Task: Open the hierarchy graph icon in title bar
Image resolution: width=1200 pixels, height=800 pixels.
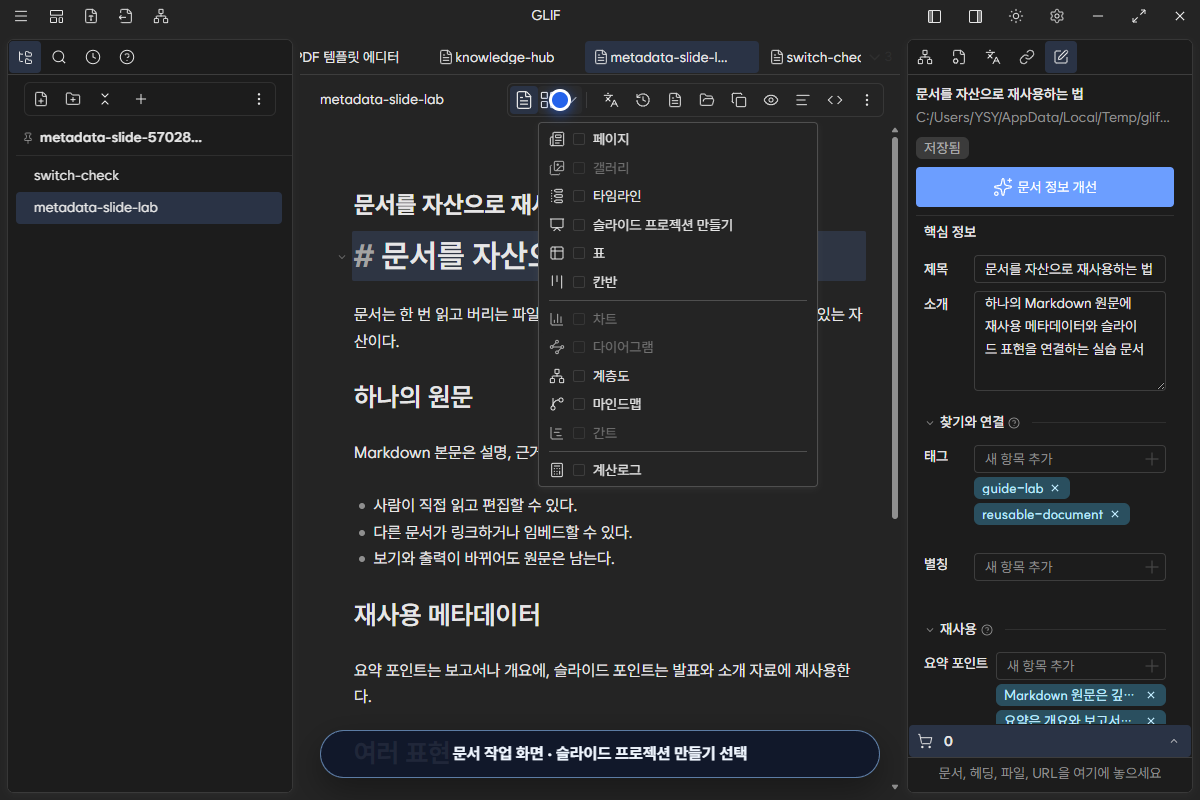Action: click(x=161, y=16)
